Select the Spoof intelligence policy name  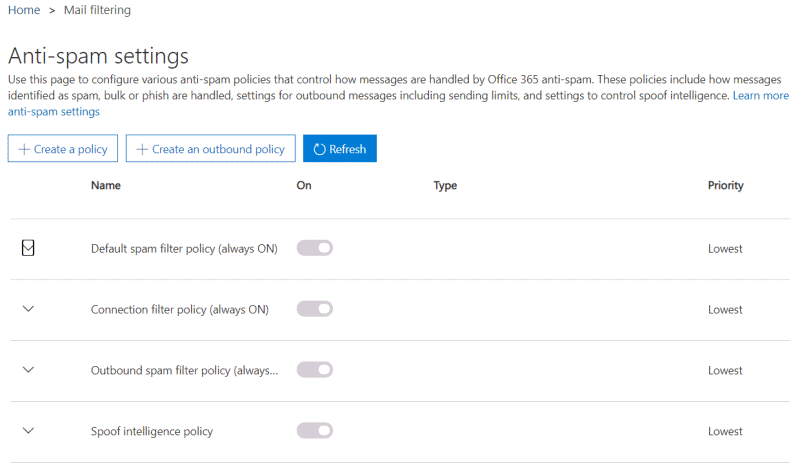coord(152,431)
